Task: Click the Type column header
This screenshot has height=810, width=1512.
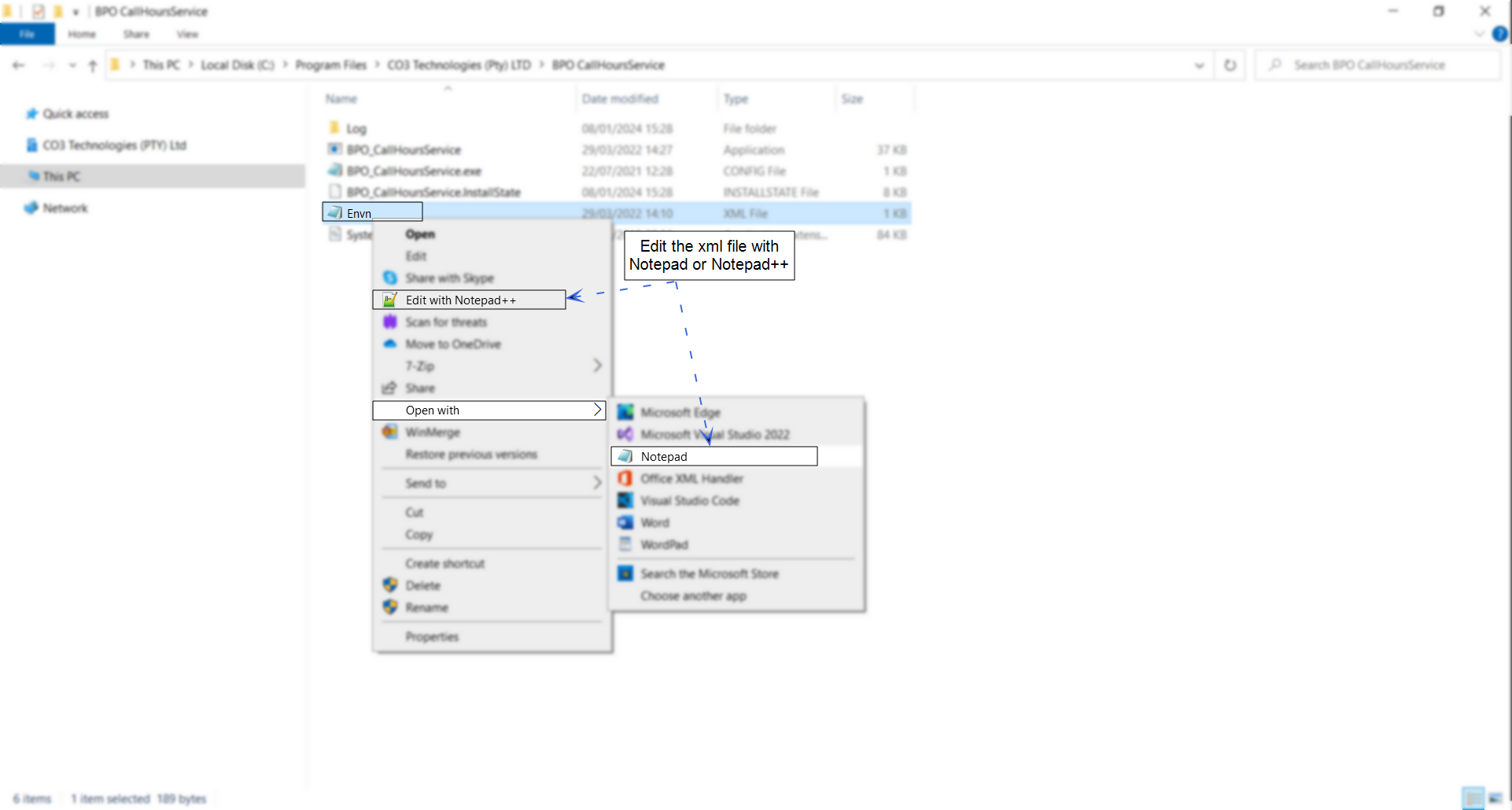Action: pos(736,98)
